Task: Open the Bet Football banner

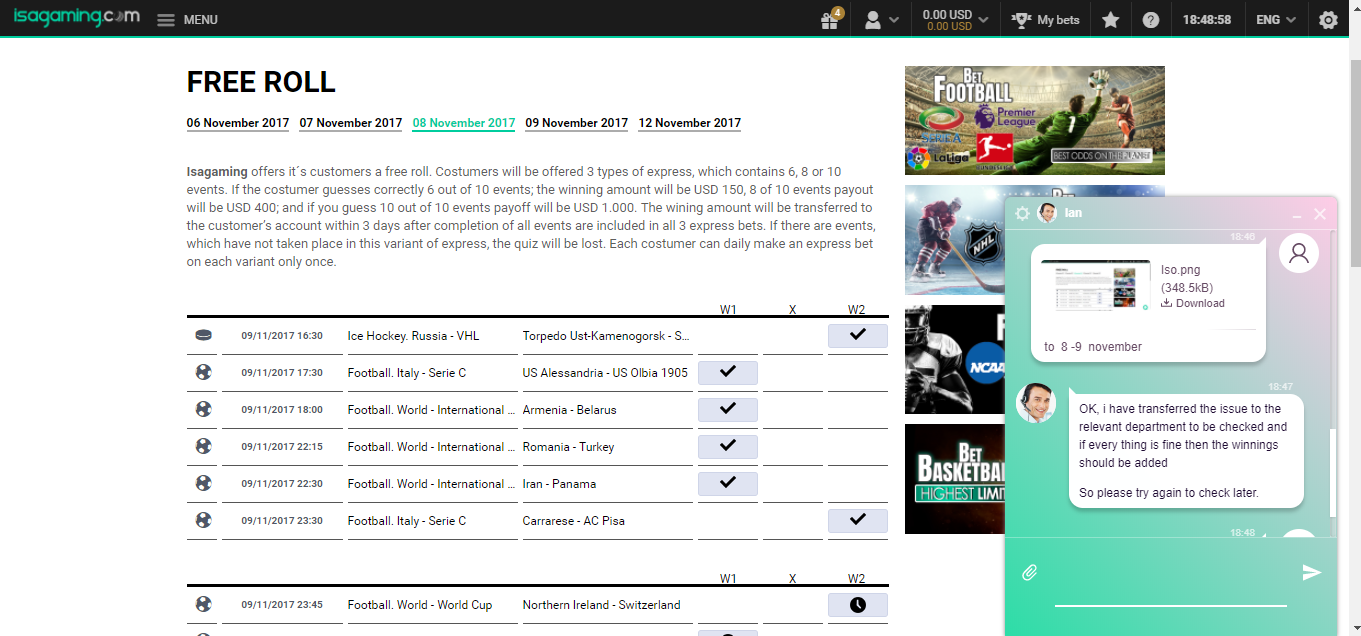Action: [1035, 120]
